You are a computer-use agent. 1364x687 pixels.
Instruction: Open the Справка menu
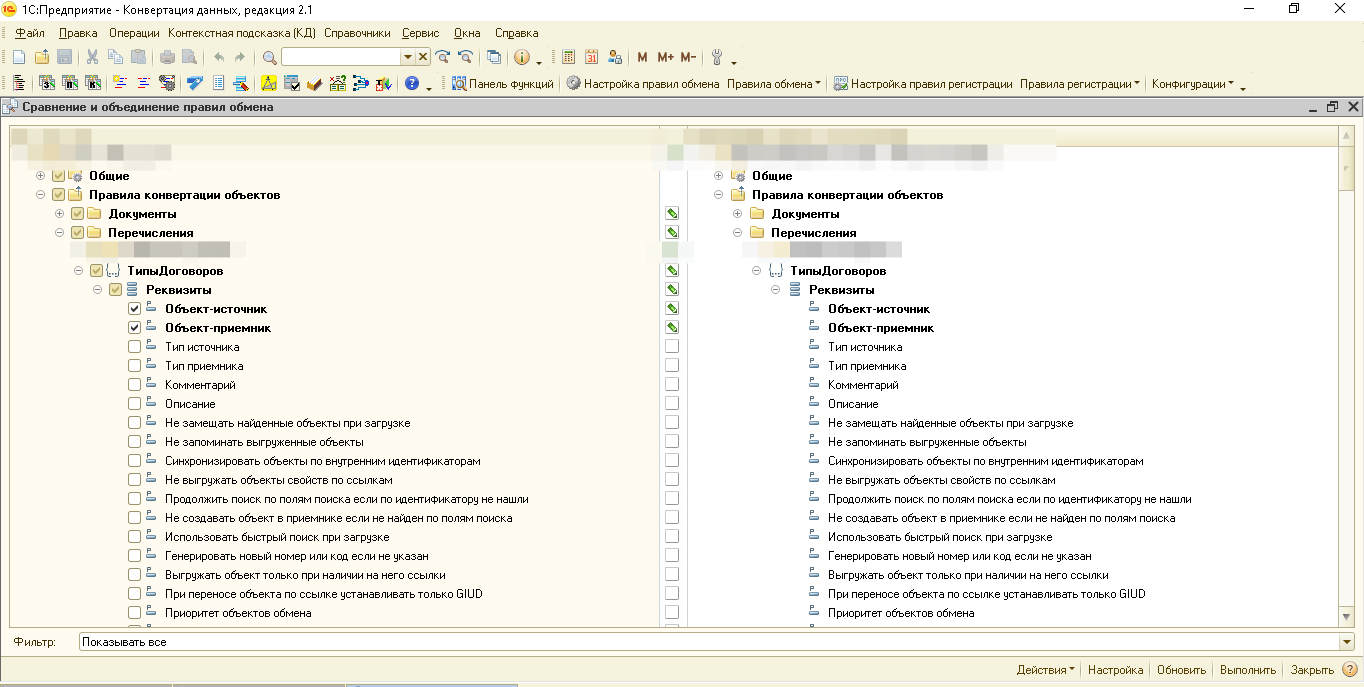[516, 33]
